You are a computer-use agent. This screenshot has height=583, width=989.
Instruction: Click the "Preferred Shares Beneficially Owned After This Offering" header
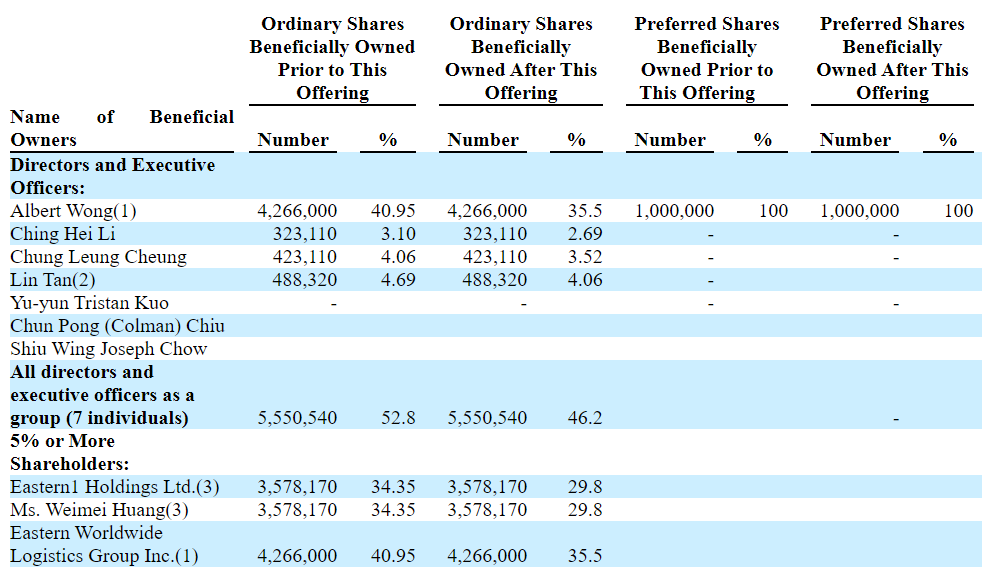(892, 58)
